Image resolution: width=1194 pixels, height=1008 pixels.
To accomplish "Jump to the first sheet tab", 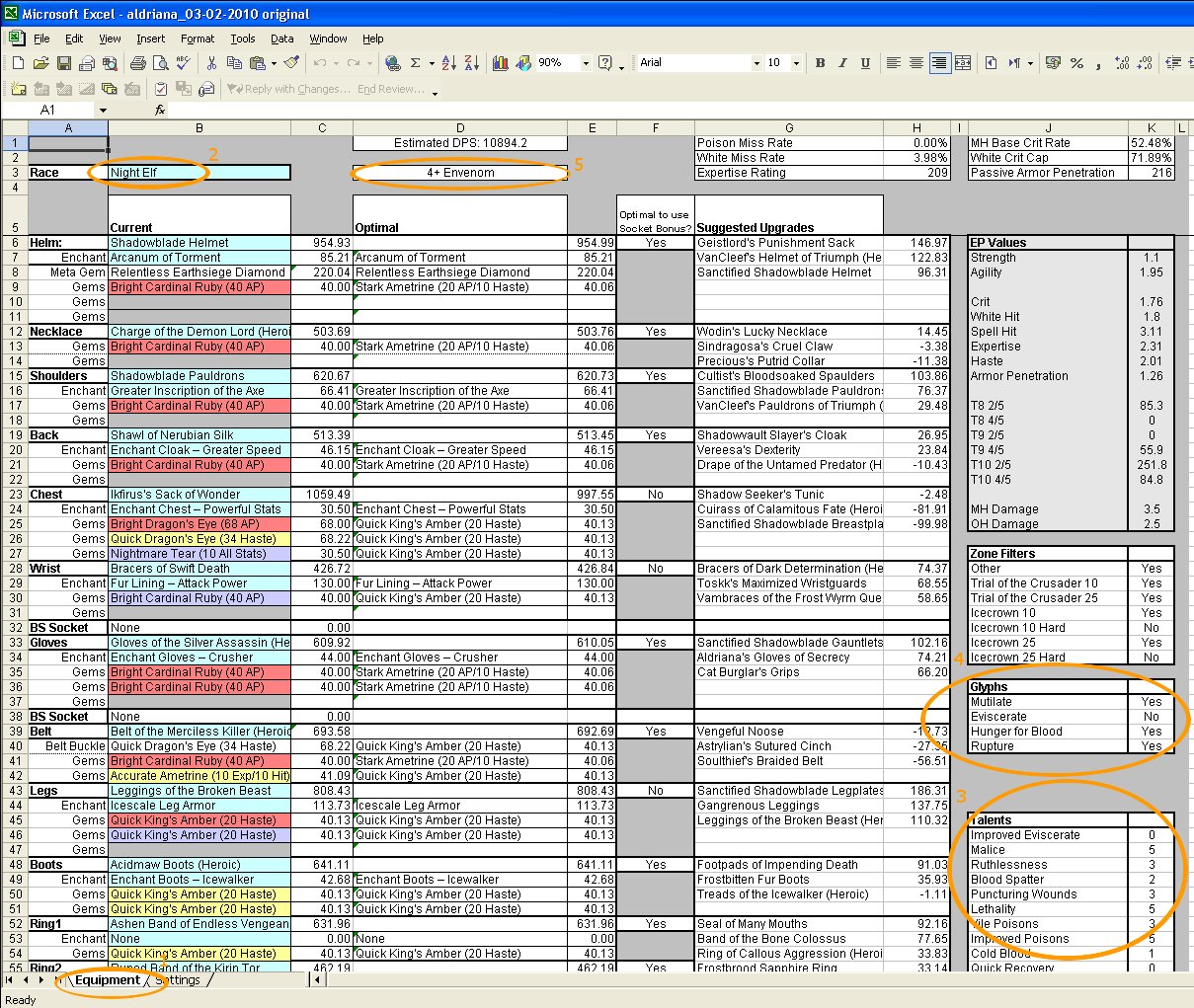I will 10,980.
